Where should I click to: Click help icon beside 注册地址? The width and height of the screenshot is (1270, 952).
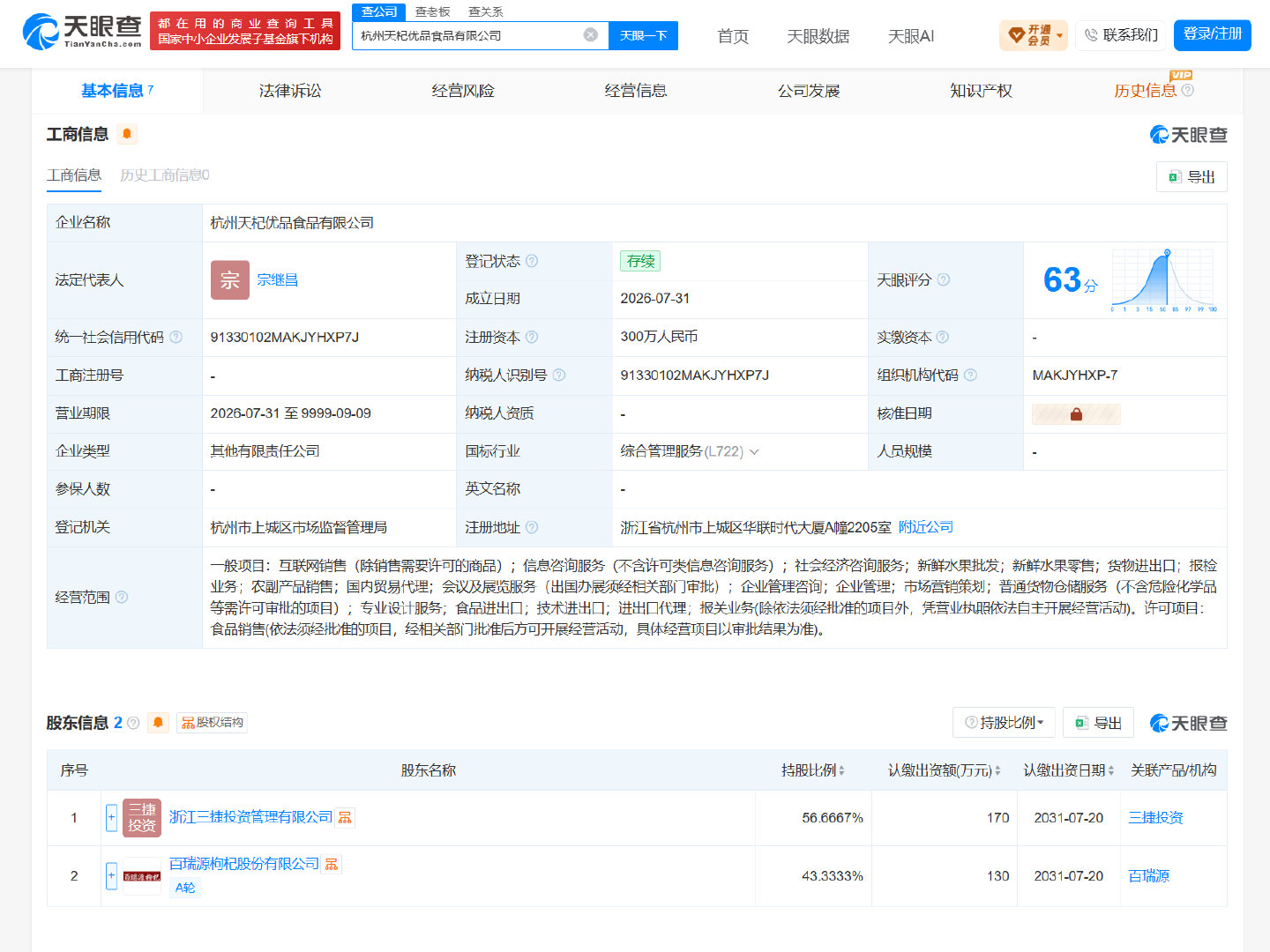coord(532,527)
